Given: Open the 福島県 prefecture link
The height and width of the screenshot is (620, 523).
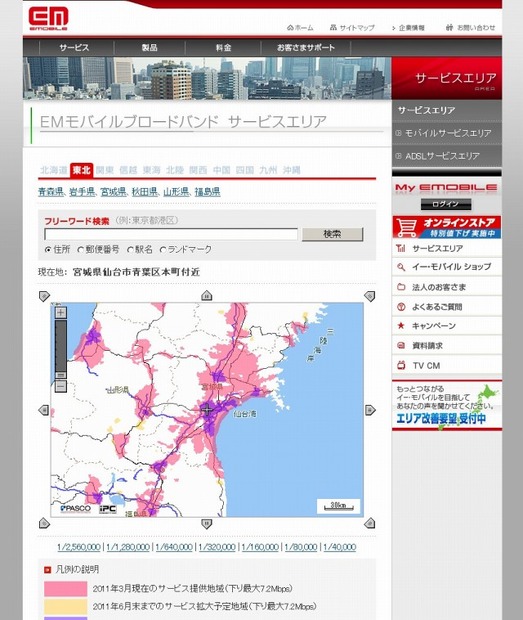Looking at the screenshot, I should point(208,192).
